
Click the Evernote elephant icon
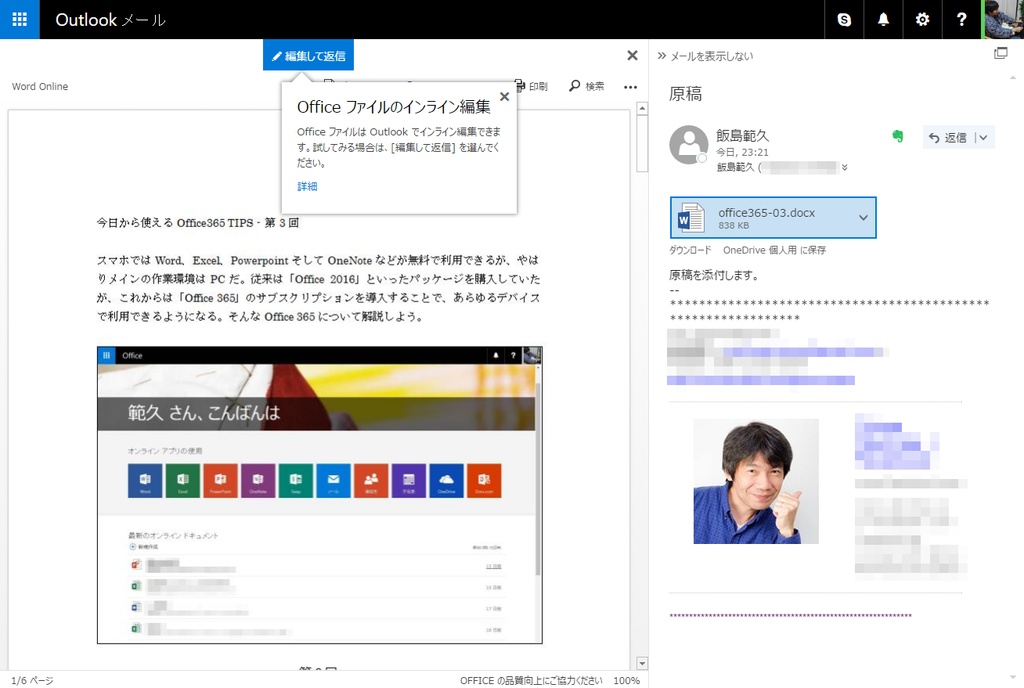[898, 136]
